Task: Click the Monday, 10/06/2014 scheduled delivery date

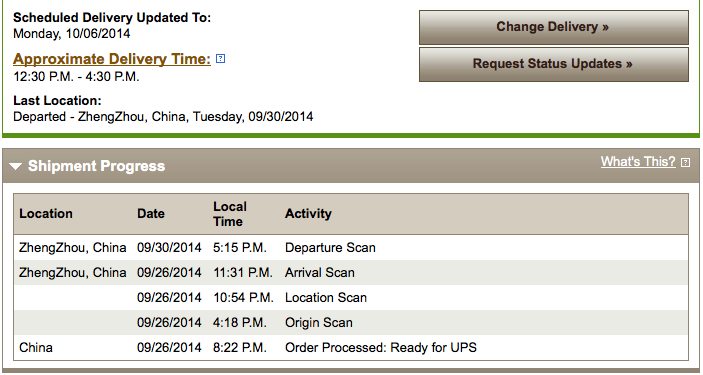Action: (72, 34)
